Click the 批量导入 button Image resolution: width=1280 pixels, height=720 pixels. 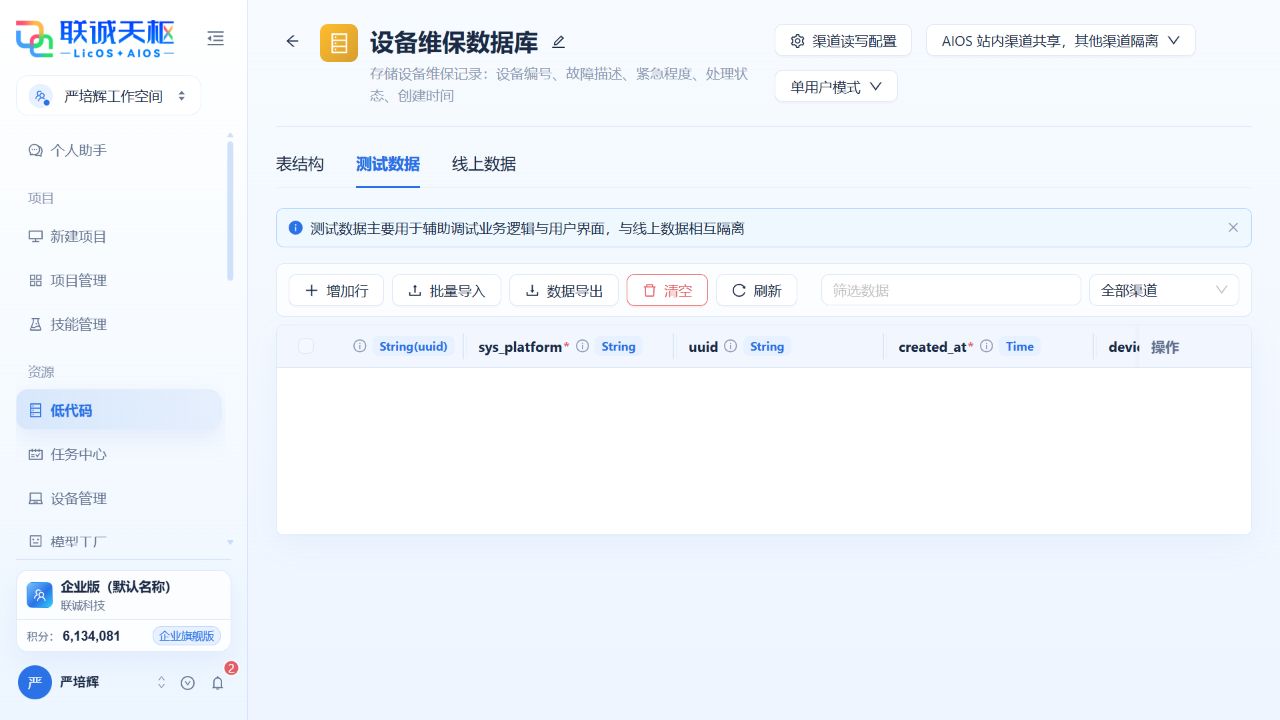tap(447, 290)
